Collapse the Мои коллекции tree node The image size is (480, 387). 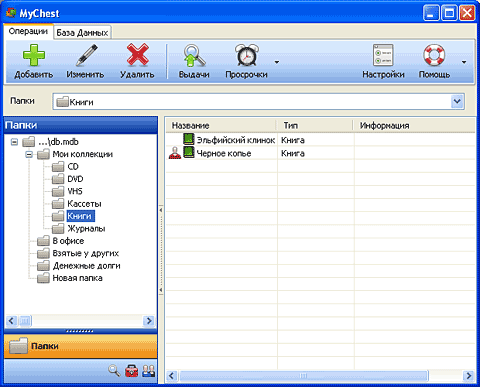coord(29,154)
